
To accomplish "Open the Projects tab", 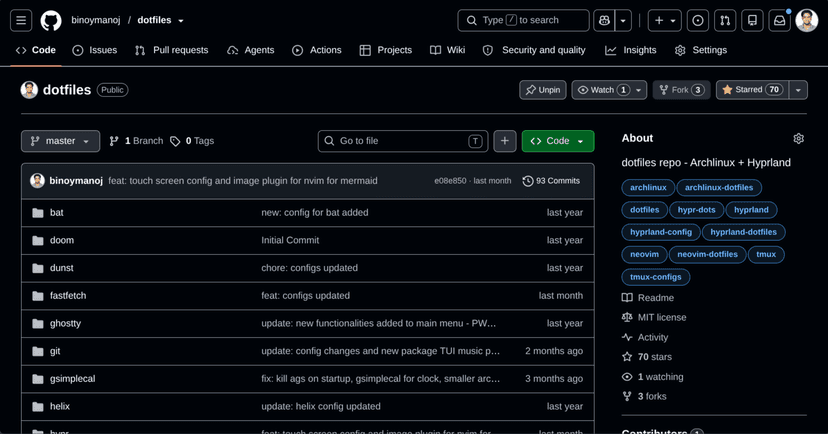I will click(x=386, y=50).
